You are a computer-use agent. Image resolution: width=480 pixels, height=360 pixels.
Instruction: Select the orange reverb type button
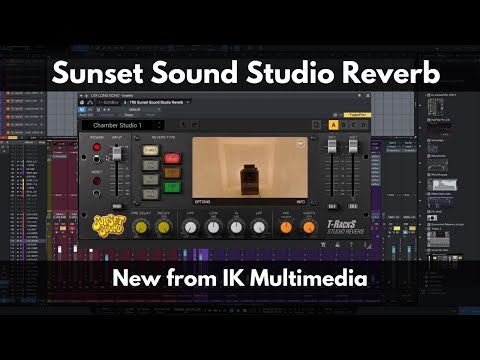tap(172, 172)
